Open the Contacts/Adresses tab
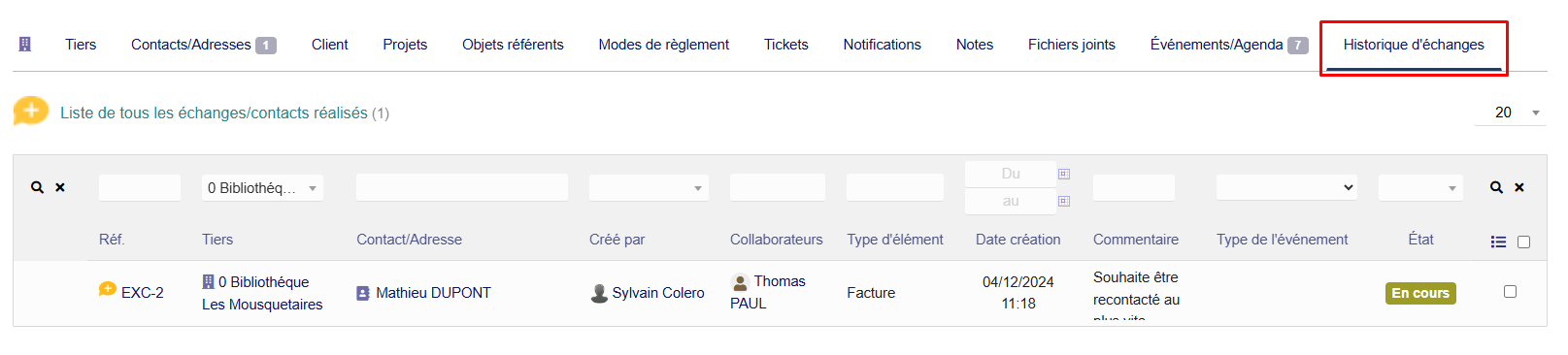 pos(203,45)
